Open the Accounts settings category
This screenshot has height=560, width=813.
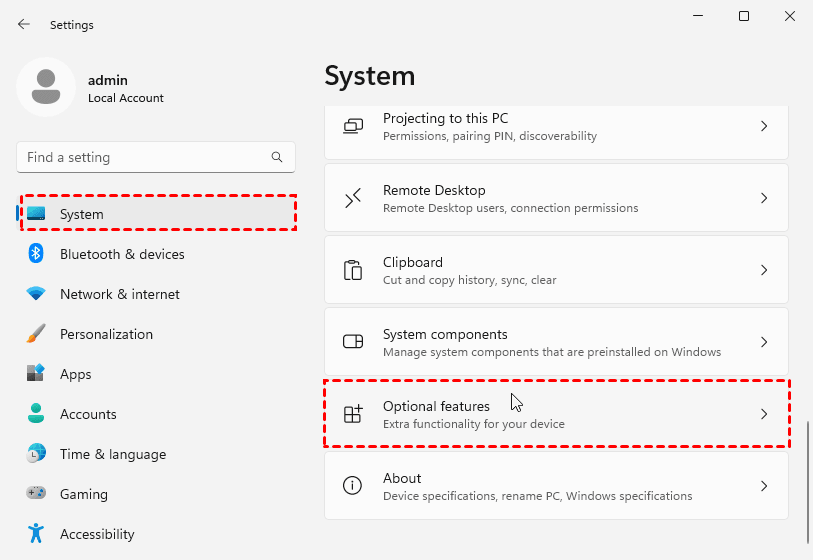[x=88, y=414]
